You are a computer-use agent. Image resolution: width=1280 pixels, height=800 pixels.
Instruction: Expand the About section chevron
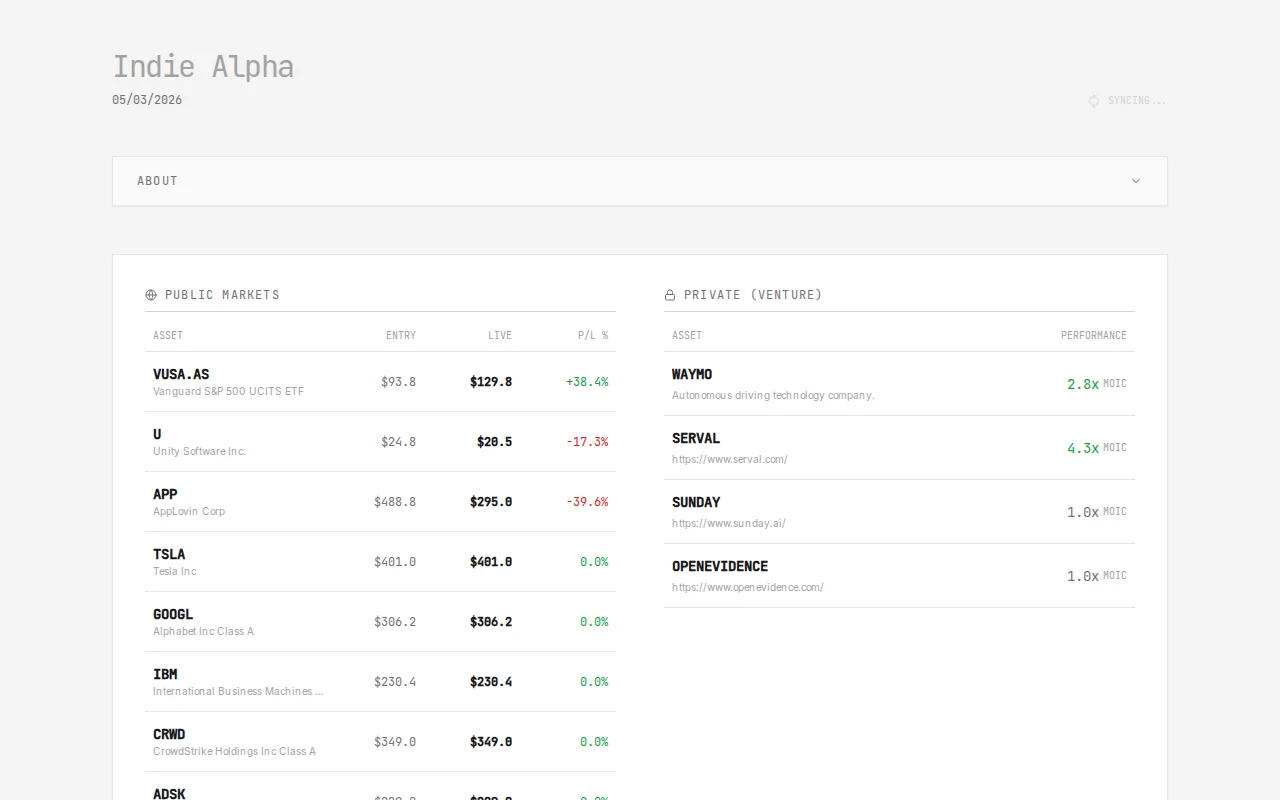[1136, 181]
